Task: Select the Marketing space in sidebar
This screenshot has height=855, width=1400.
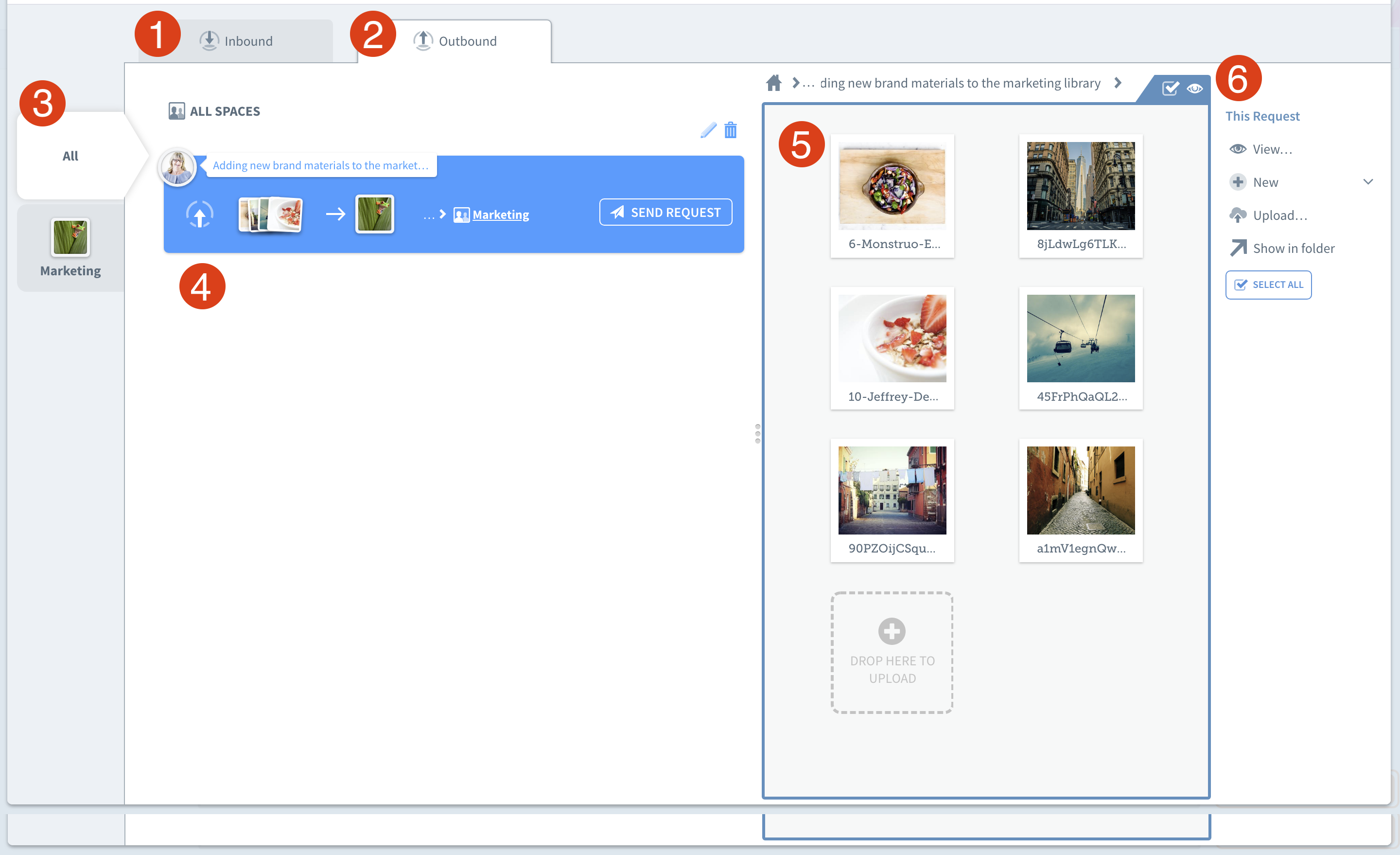Action: pos(70,249)
